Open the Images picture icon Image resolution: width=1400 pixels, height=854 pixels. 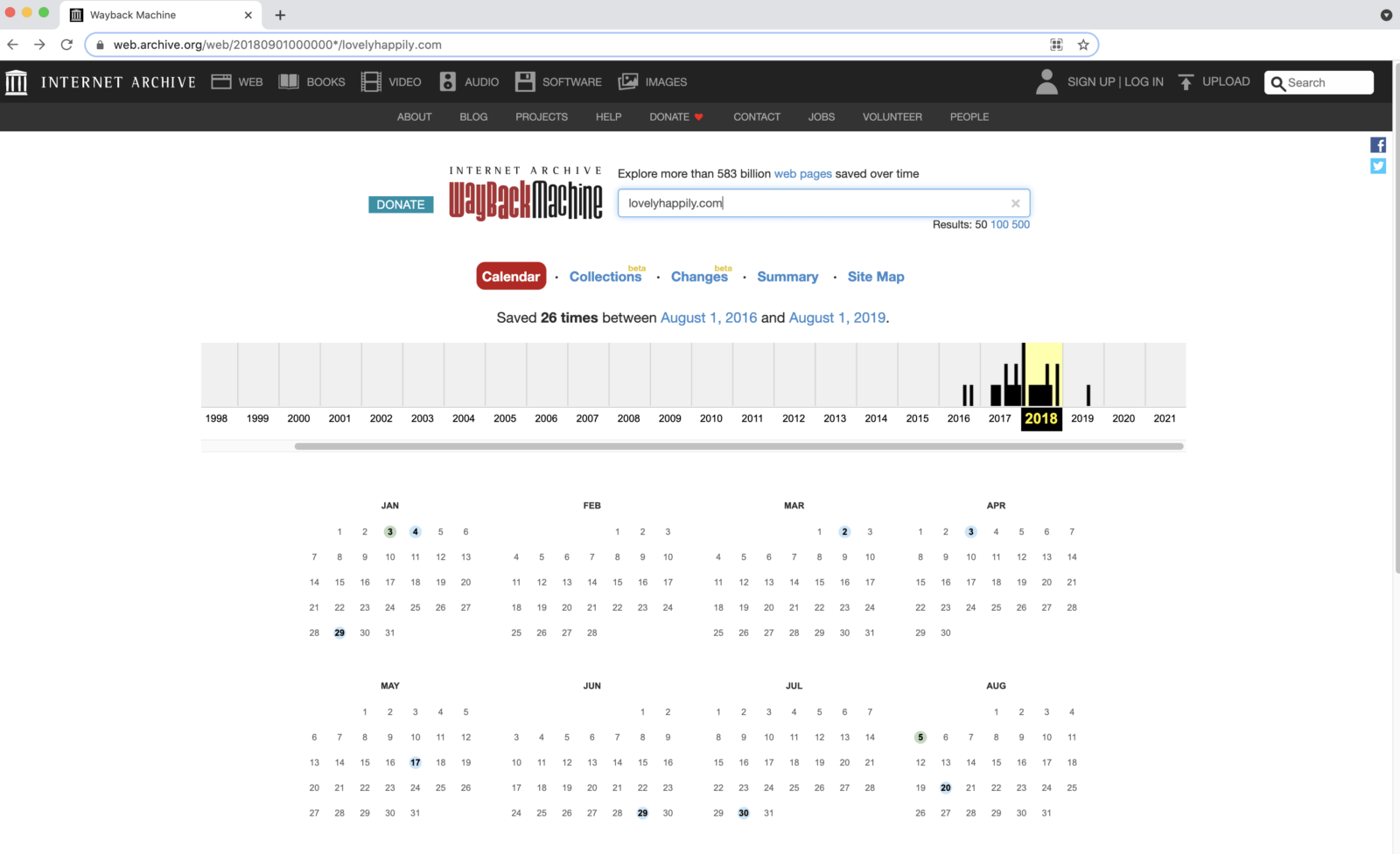pyautogui.click(x=628, y=81)
